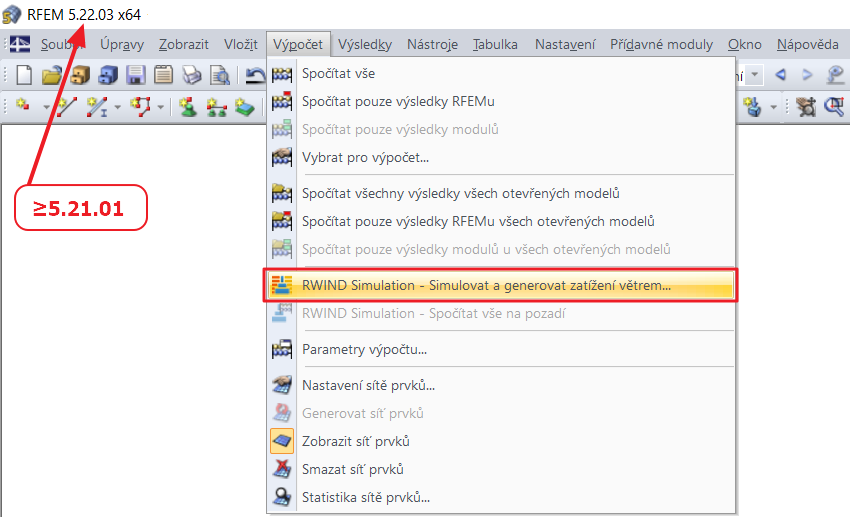Open print preview with magnifier page icon

pyautogui.click(x=220, y=75)
